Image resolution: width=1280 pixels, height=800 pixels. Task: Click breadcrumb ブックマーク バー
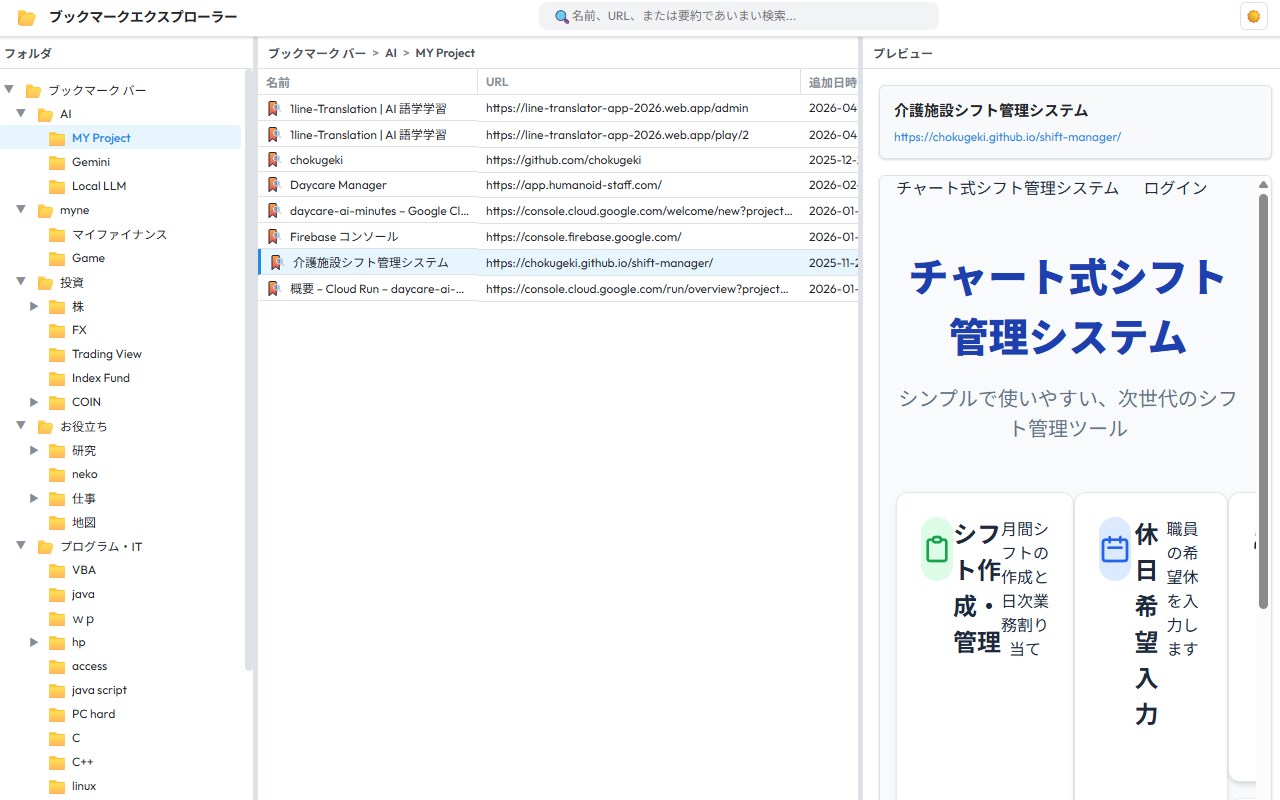(317, 53)
